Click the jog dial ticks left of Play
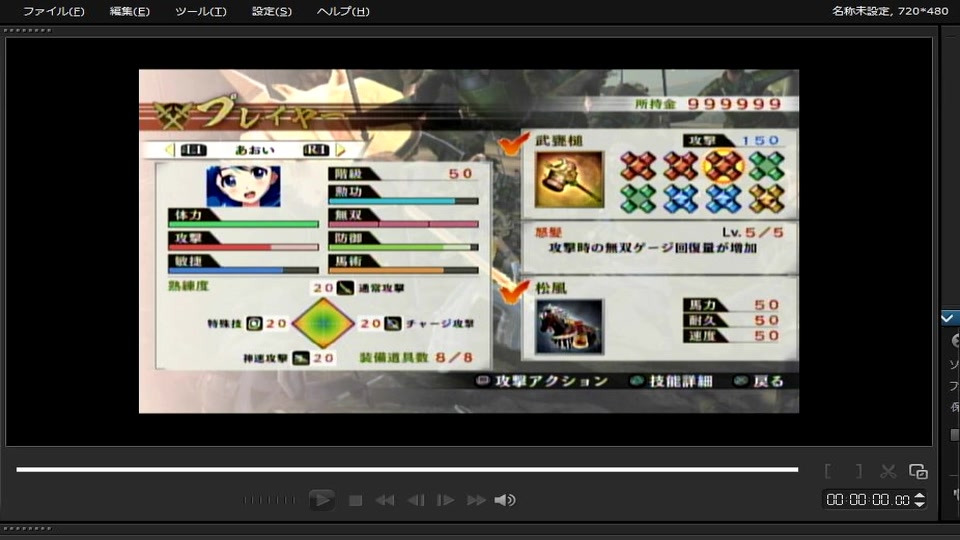Screen dimensions: 960x540 coord(269,500)
